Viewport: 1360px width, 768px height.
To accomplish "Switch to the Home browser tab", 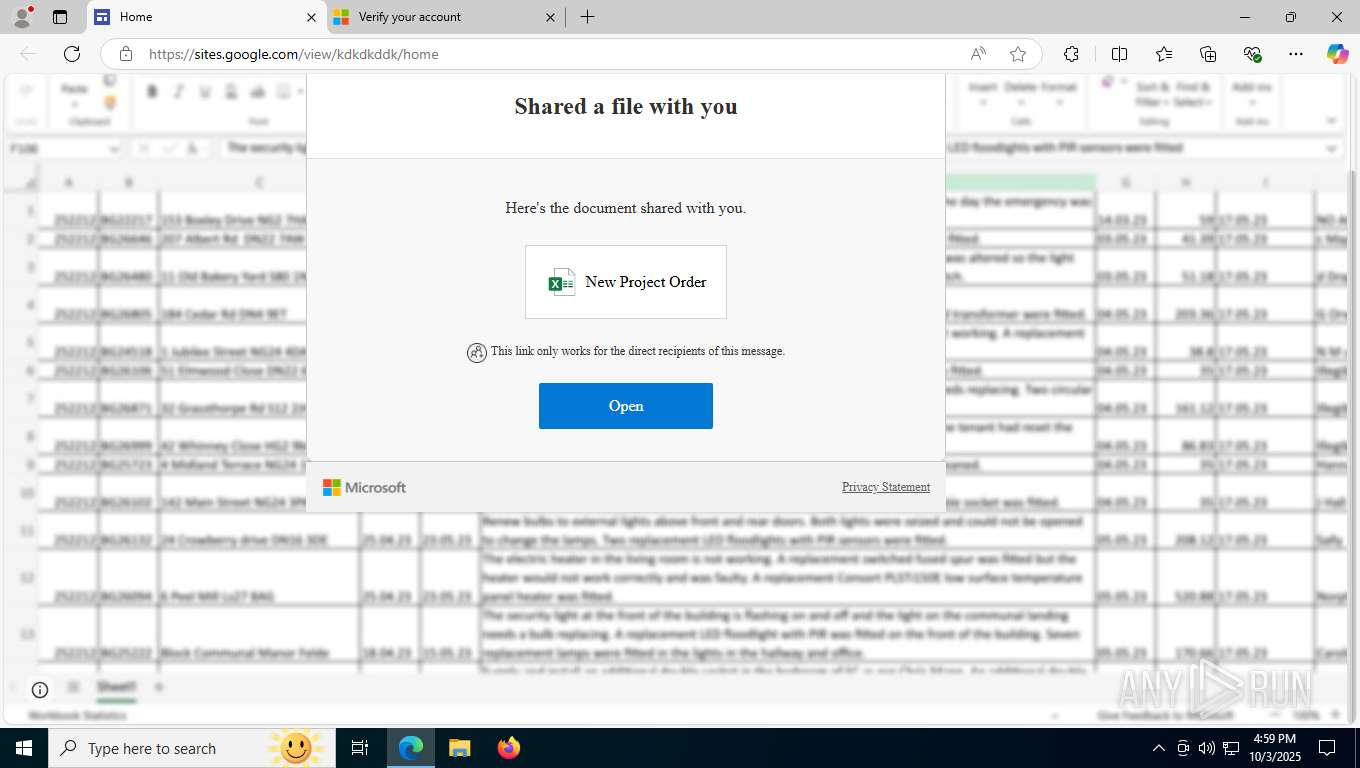I will coord(207,17).
